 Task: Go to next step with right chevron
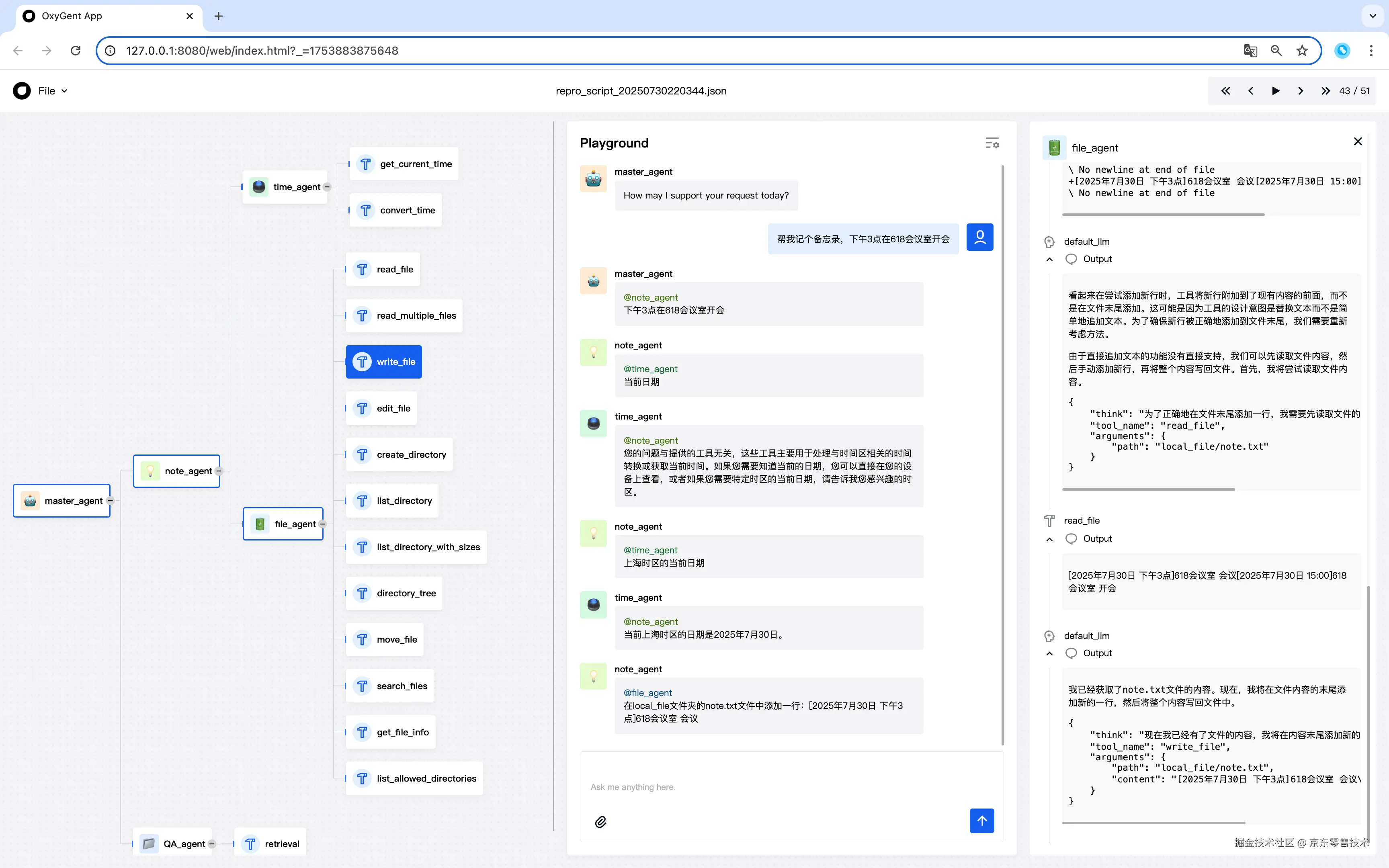point(1301,91)
